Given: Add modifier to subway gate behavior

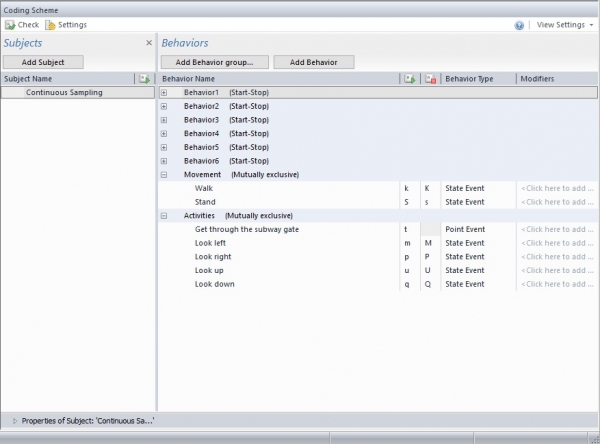Looking at the screenshot, I should pos(557,229).
